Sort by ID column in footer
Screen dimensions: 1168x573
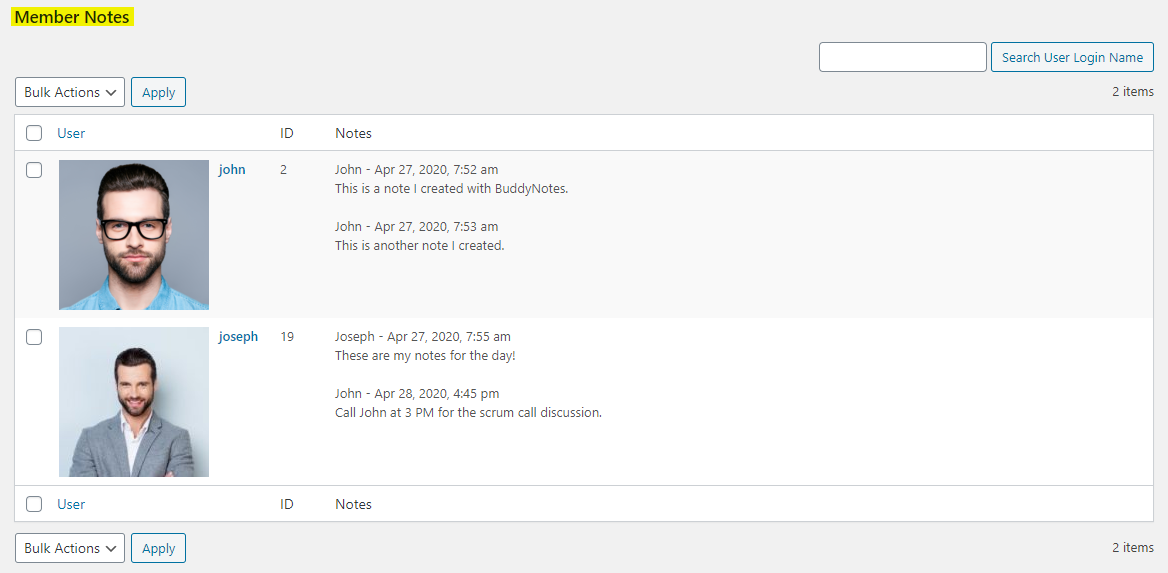287,504
